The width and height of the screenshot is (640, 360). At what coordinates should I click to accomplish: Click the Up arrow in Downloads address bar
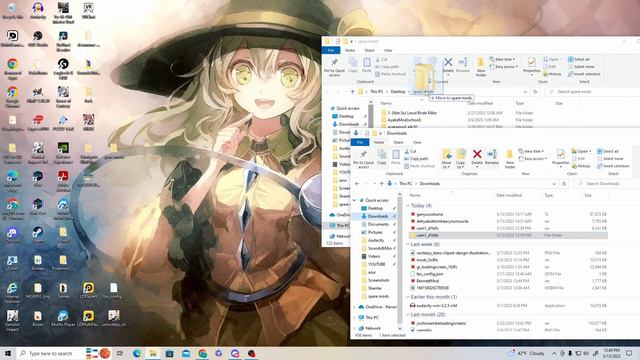click(x=382, y=184)
